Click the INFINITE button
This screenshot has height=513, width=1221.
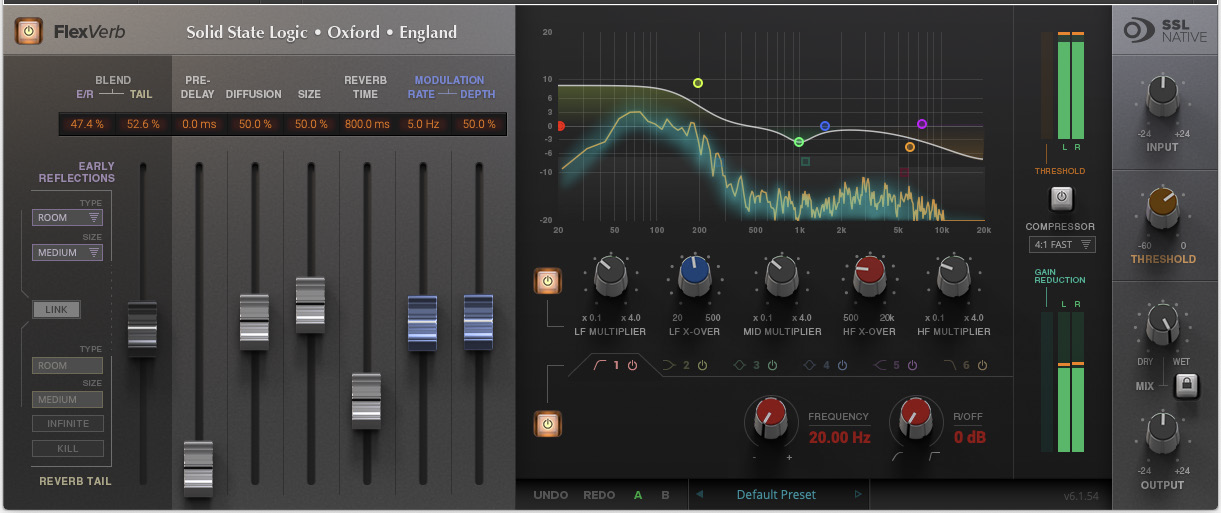[68, 424]
